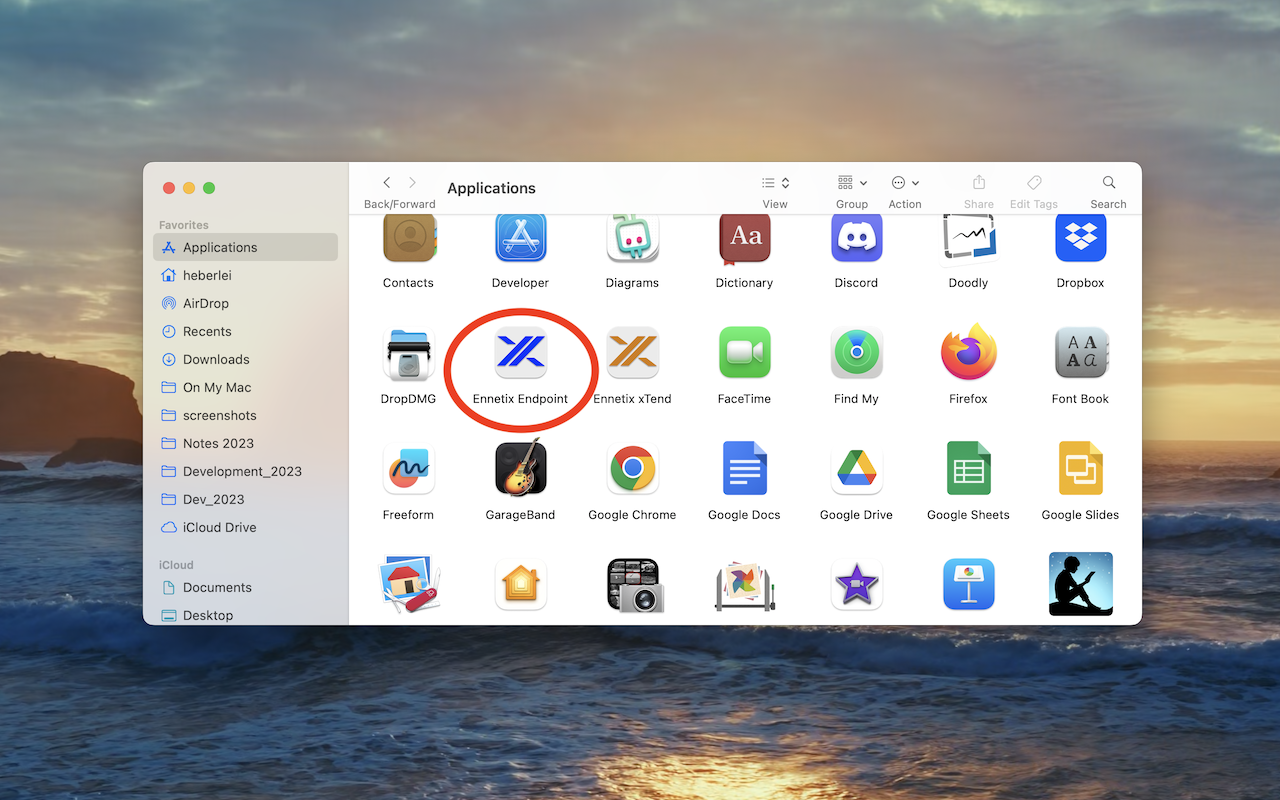Image resolution: width=1280 pixels, height=800 pixels.
Task: Open the Dictionary app icon
Action: (744, 238)
